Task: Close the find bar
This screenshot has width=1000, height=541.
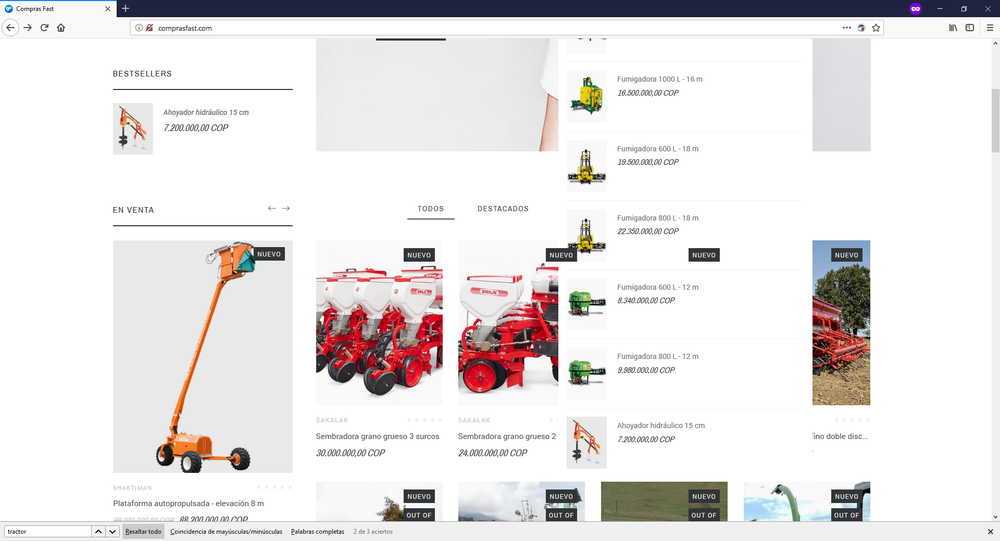Action: point(990,531)
